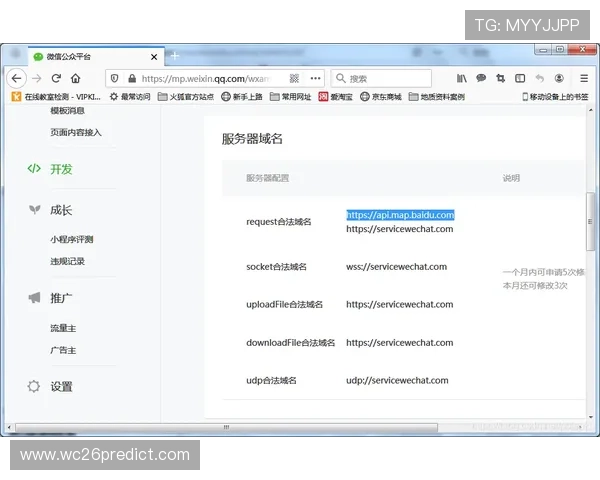Click the chat bubble toolbar icon
600x480 pixels.
481,78
